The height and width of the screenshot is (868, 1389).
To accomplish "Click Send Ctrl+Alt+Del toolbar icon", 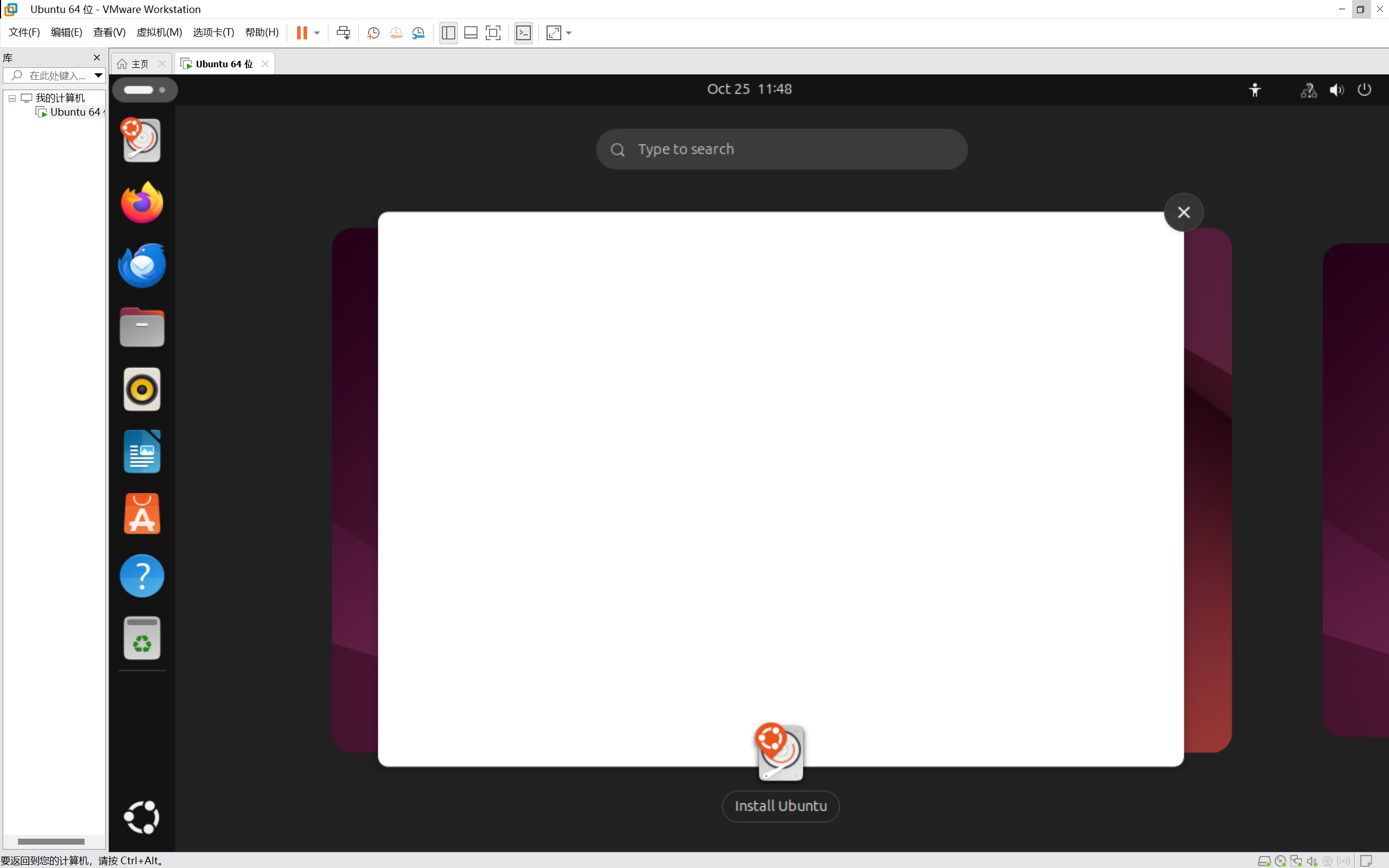I will pos(343,33).
